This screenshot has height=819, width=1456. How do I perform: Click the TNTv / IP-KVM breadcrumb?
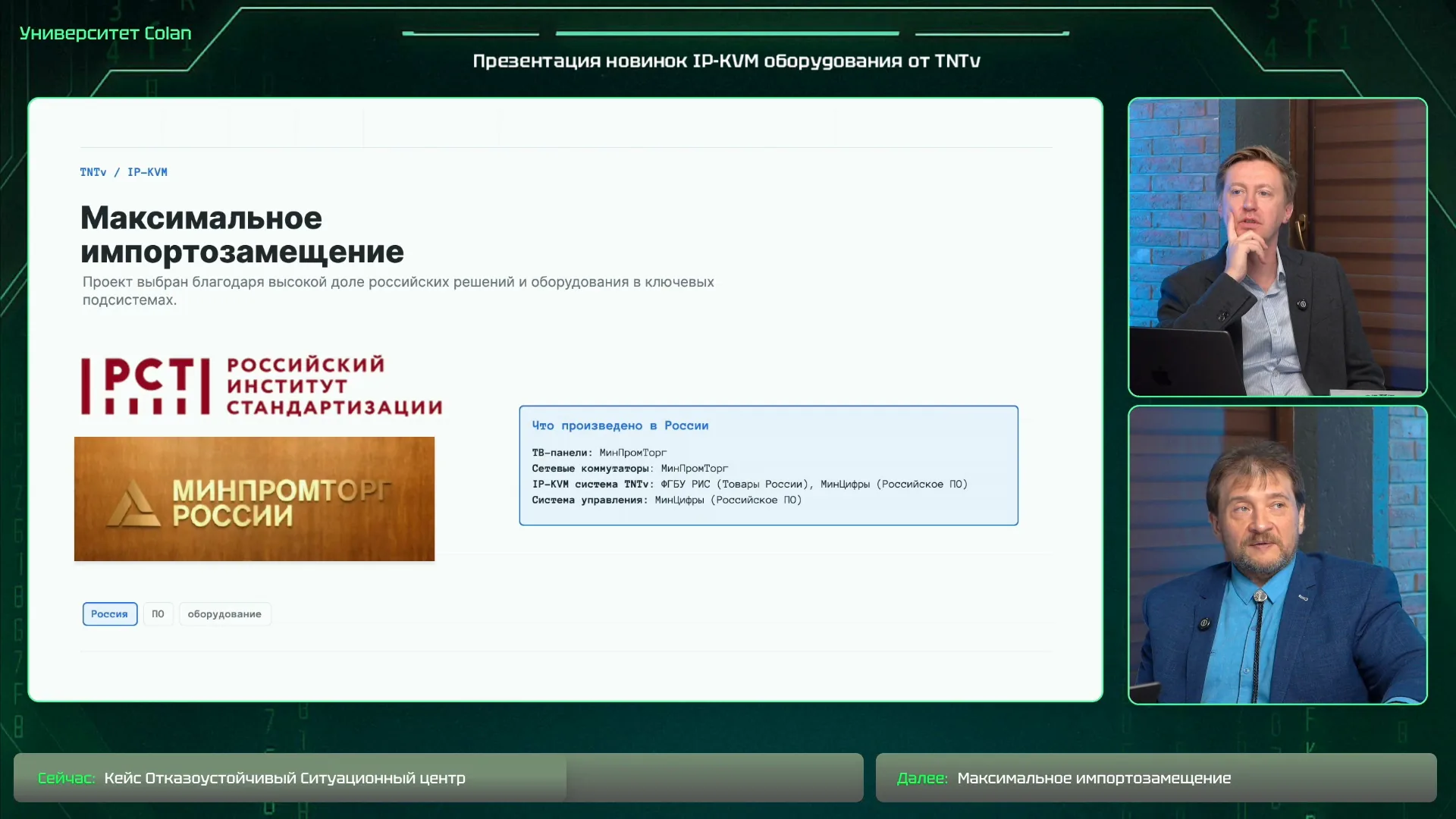[124, 172]
